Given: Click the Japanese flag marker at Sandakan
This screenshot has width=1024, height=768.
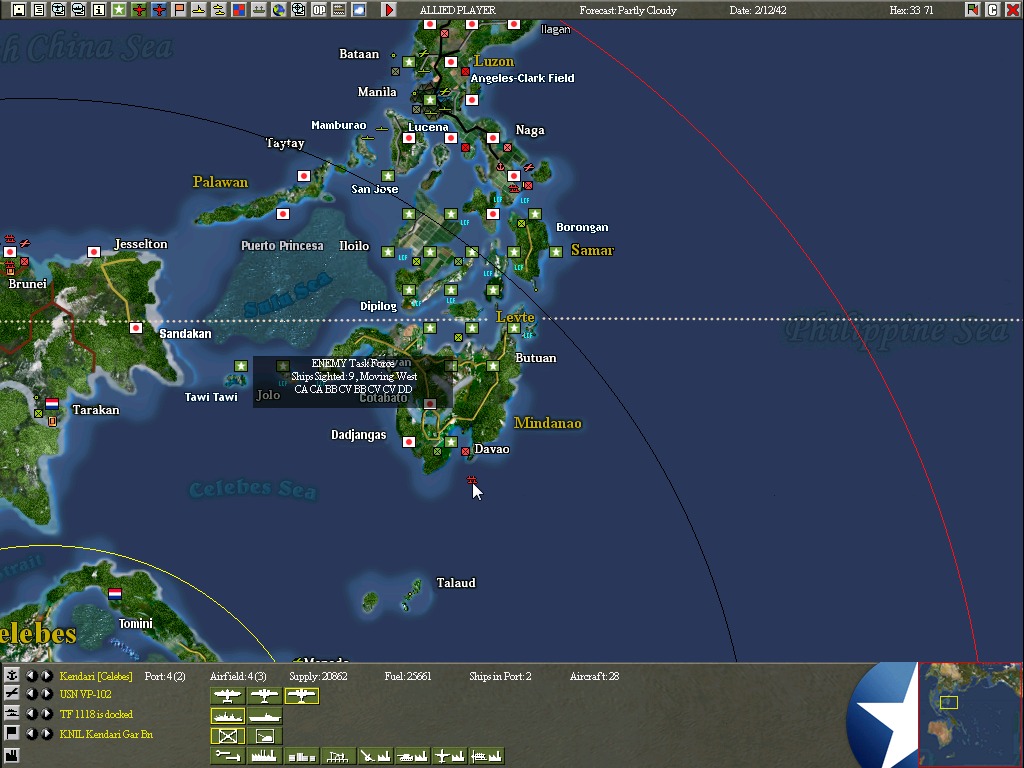Looking at the screenshot, I should (136, 328).
